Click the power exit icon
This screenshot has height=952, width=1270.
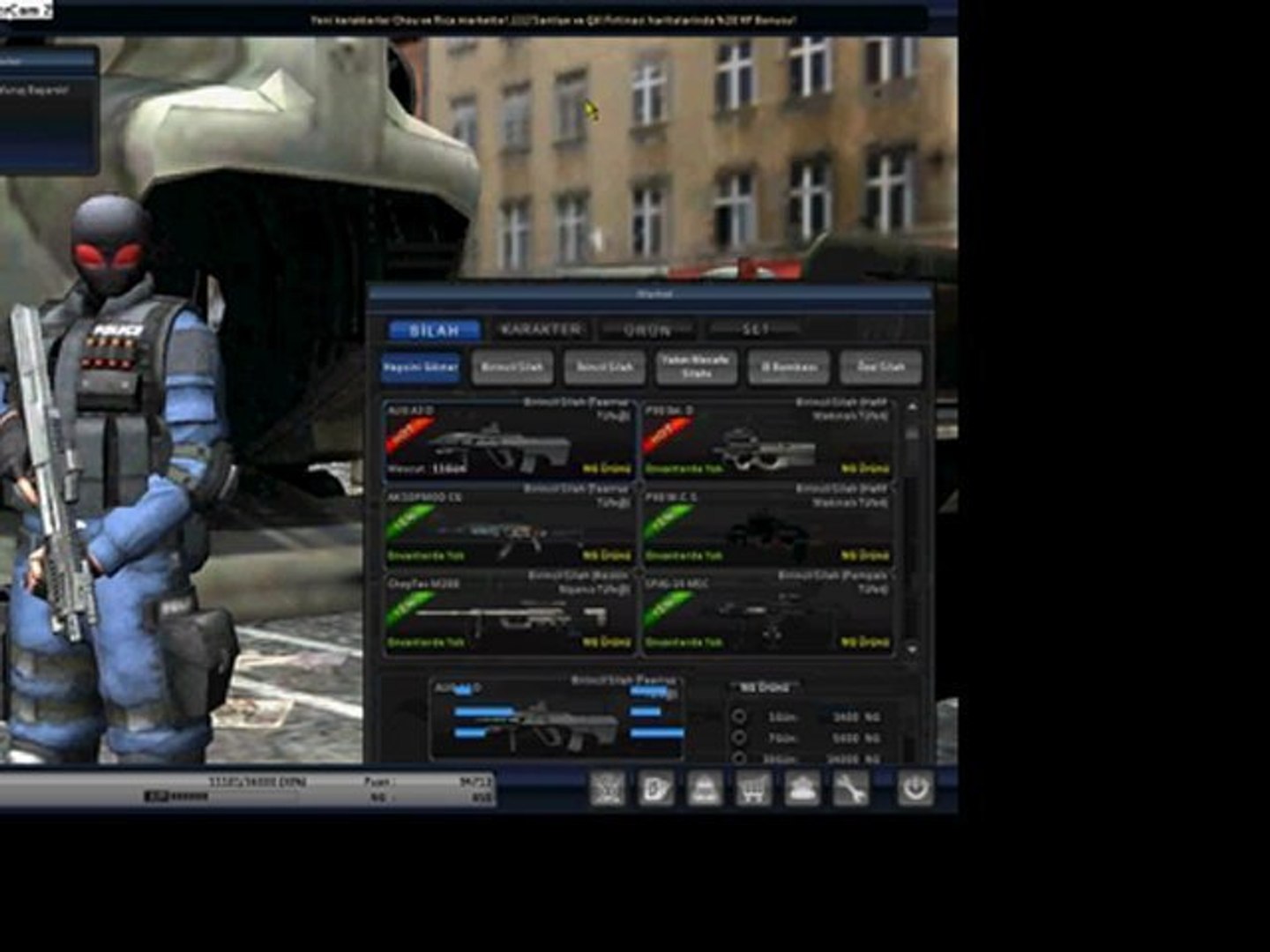915,787
